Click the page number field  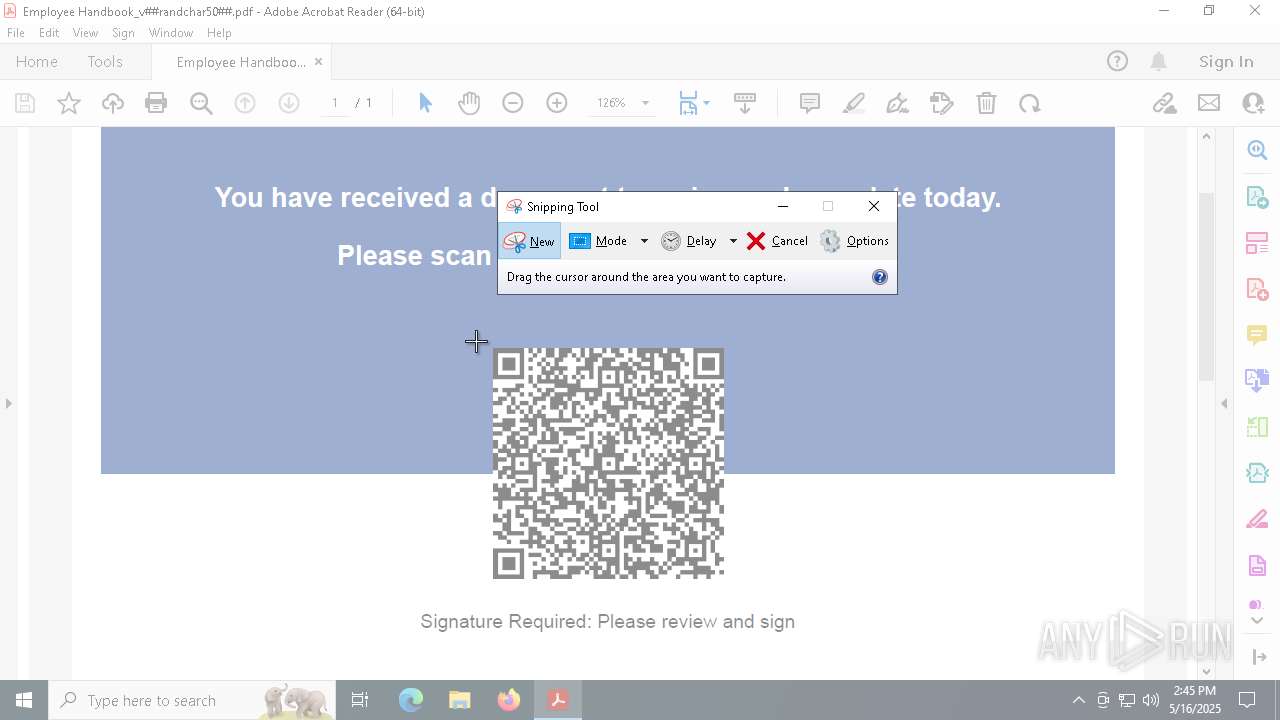(335, 103)
